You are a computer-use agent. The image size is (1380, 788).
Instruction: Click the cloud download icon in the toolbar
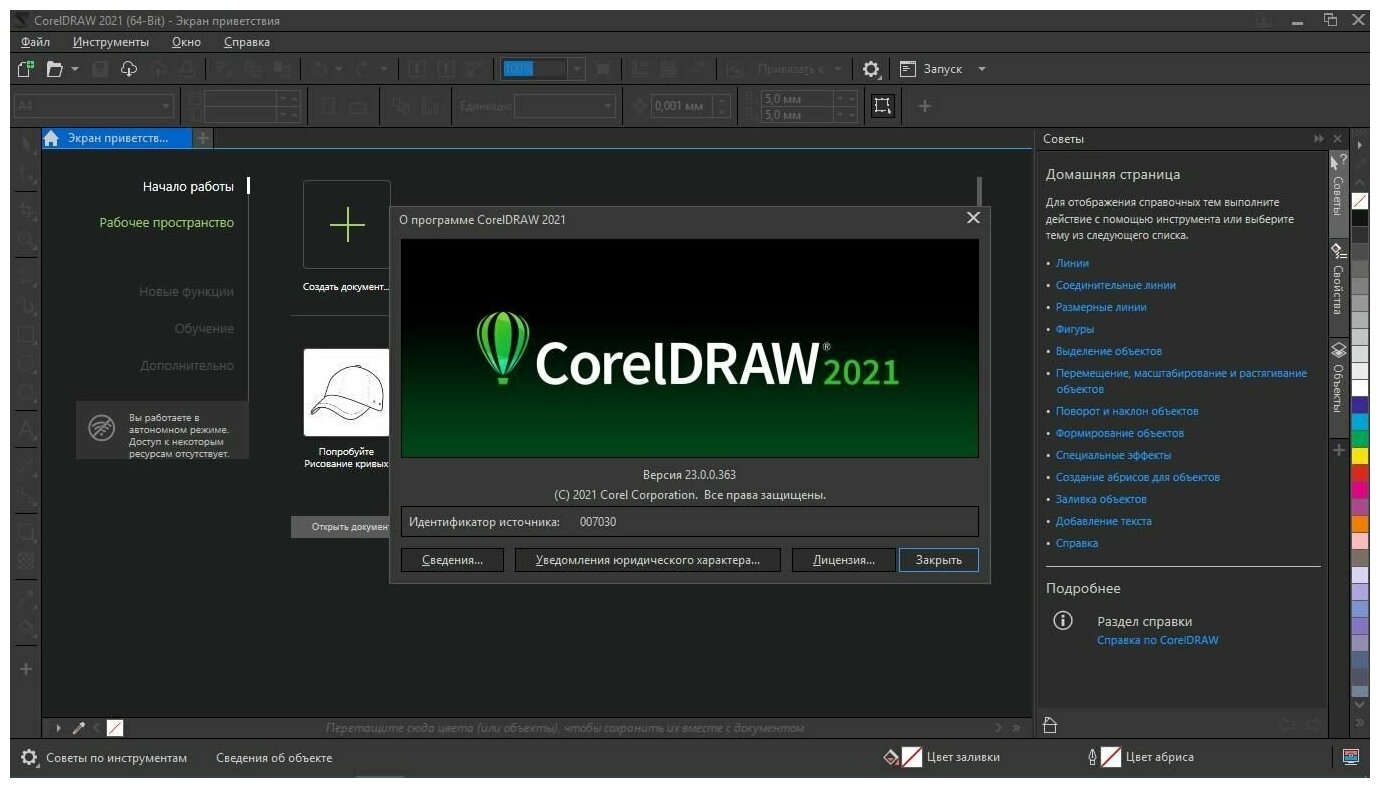click(129, 69)
